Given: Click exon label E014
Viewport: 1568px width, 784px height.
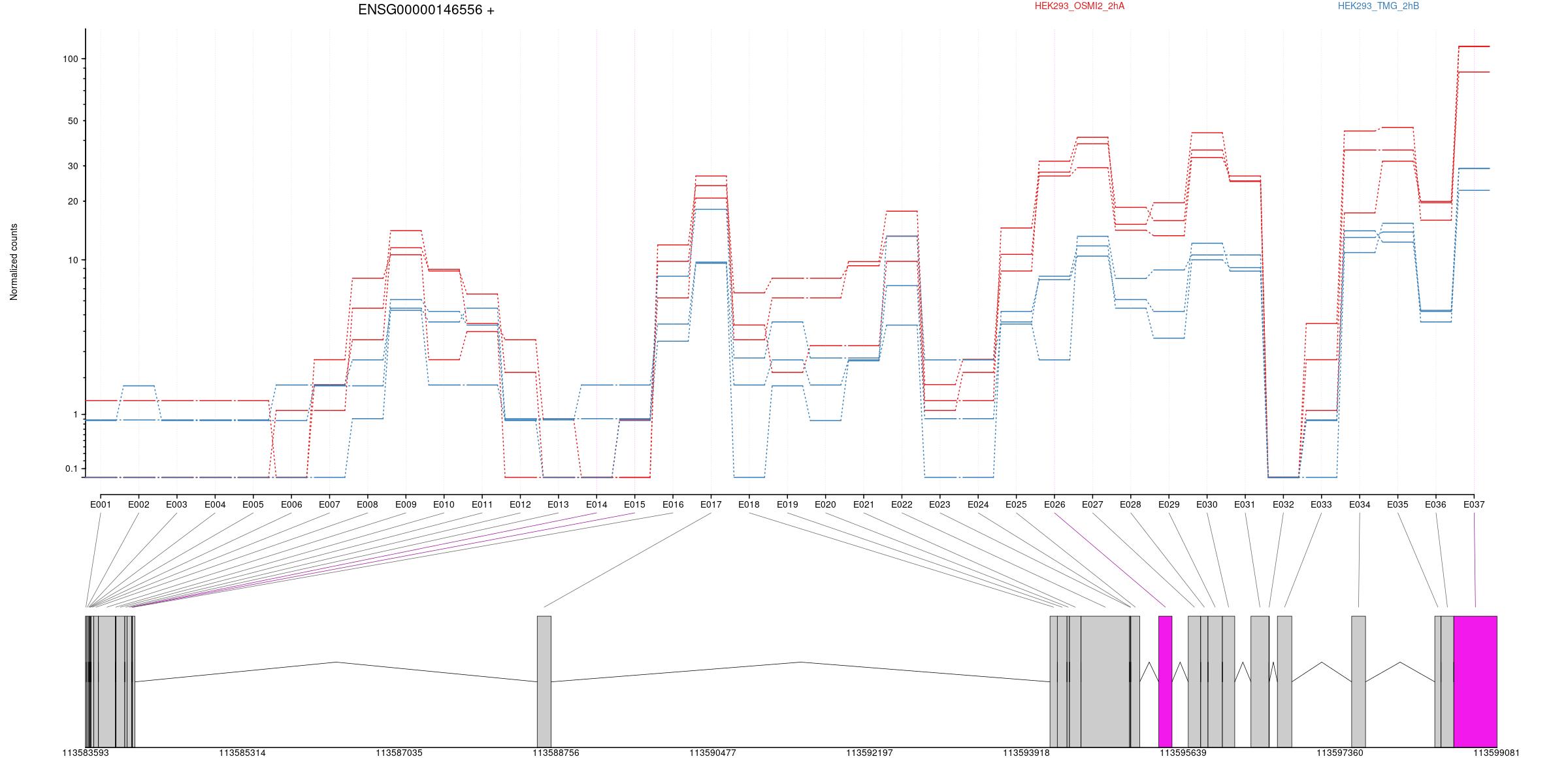Looking at the screenshot, I should (596, 504).
